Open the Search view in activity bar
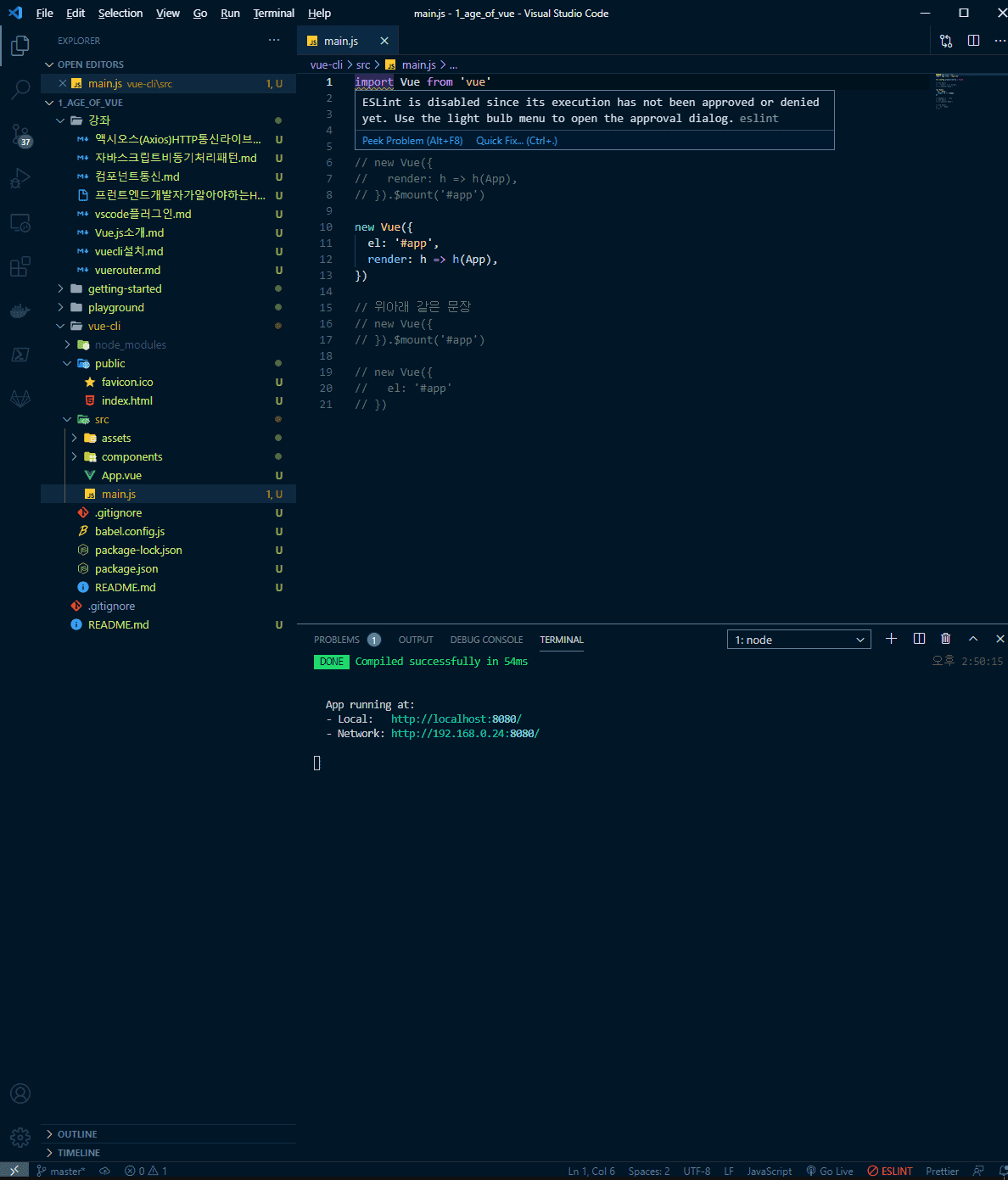1008x1180 pixels. click(20, 89)
